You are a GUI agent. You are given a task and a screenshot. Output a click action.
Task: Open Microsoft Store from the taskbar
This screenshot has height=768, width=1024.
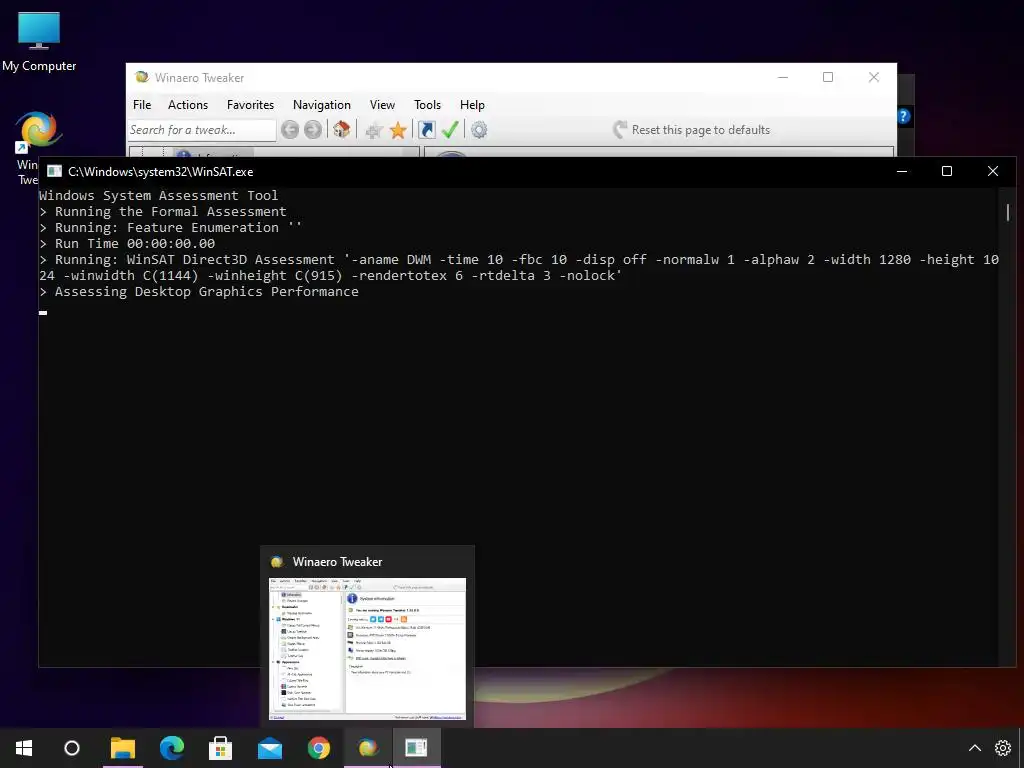click(221, 748)
